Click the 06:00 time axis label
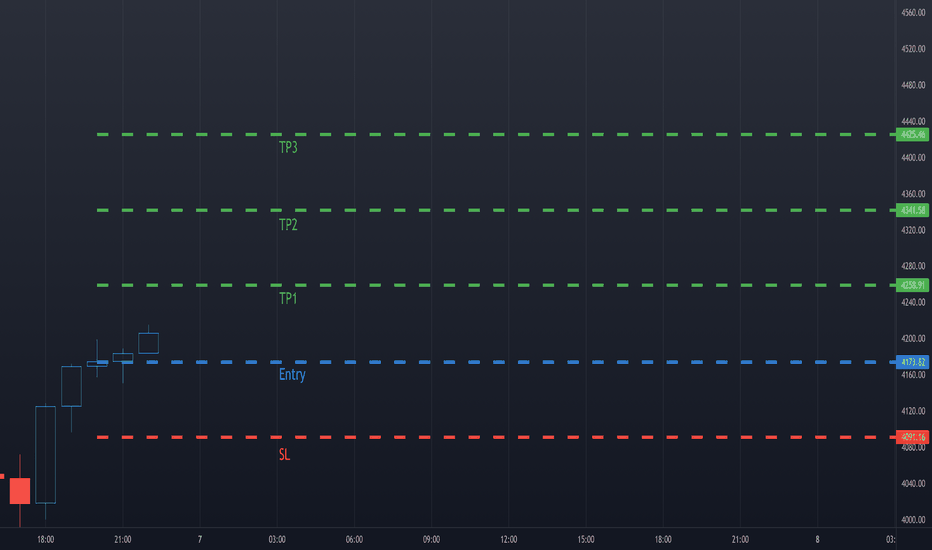932x550 pixels. point(354,539)
